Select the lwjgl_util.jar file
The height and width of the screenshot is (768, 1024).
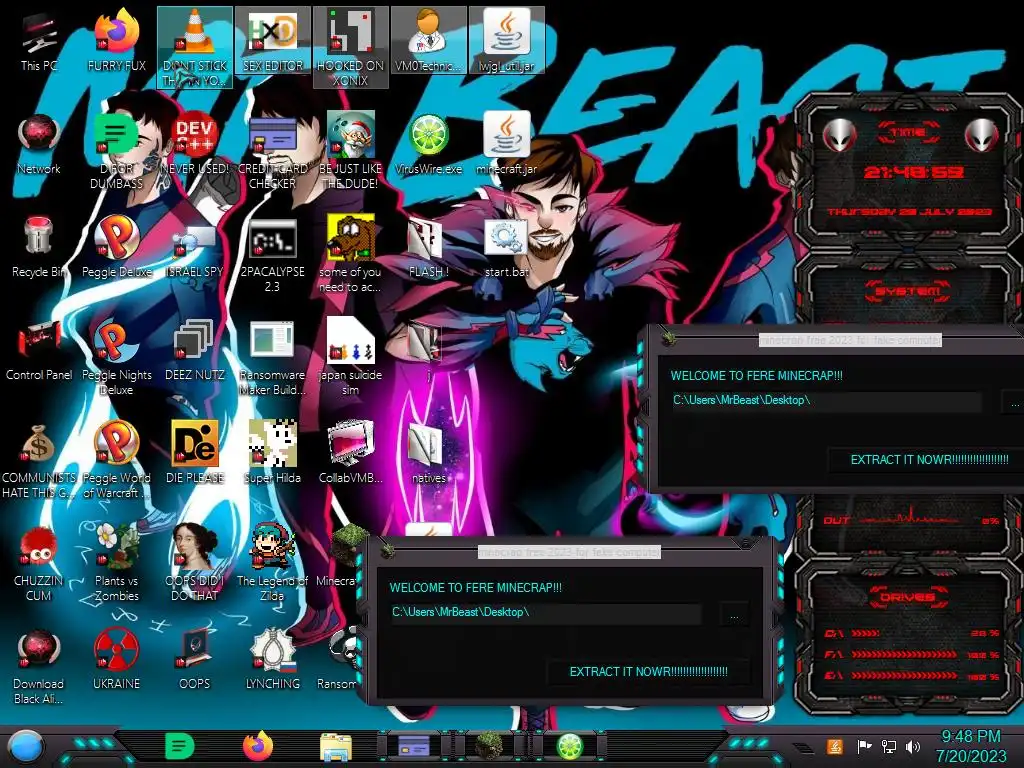(506, 40)
